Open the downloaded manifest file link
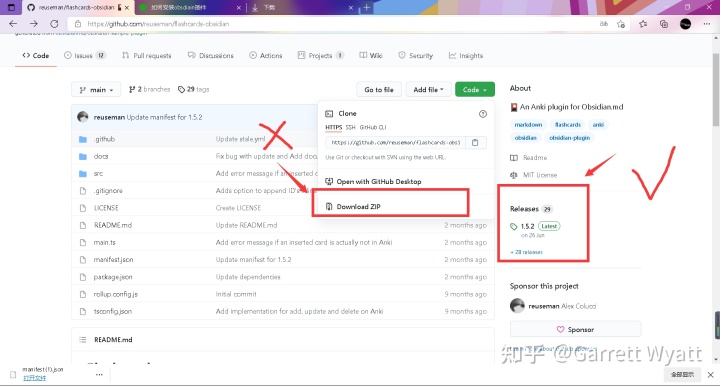The height and width of the screenshot is (386, 720). pos(35,378)
